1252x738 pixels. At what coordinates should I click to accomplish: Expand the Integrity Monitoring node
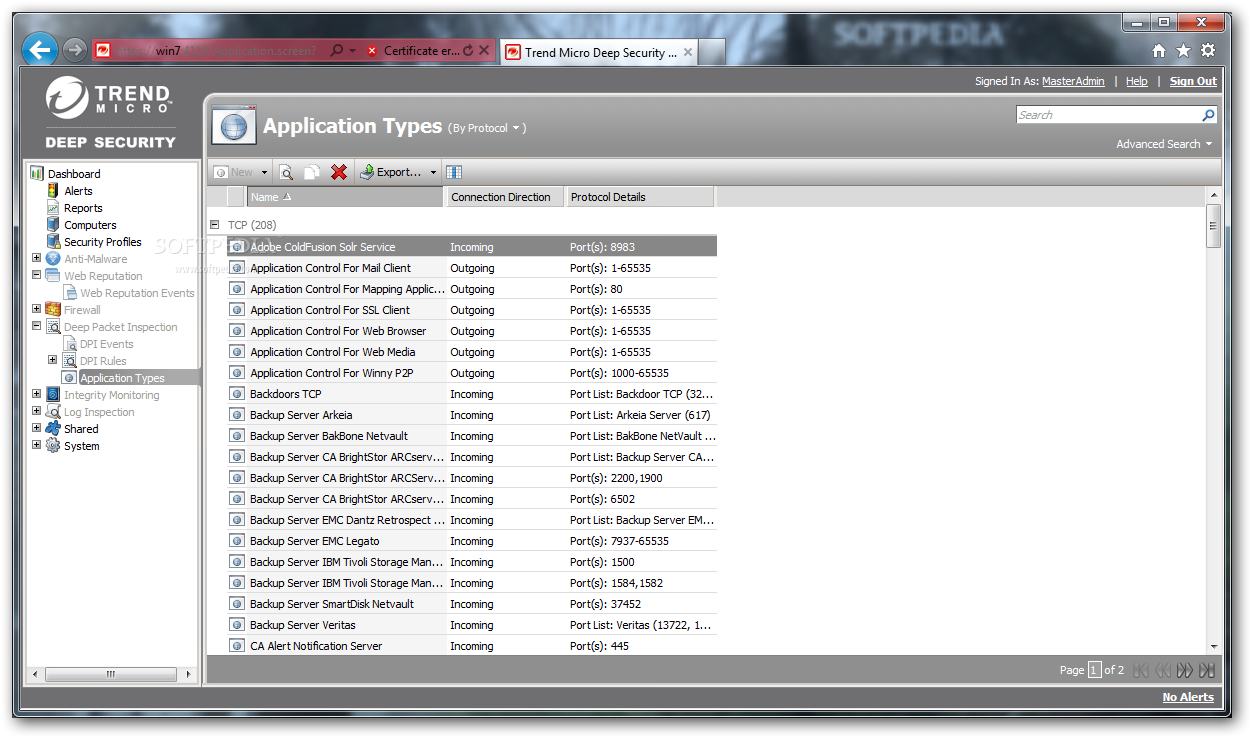[37, 394]
